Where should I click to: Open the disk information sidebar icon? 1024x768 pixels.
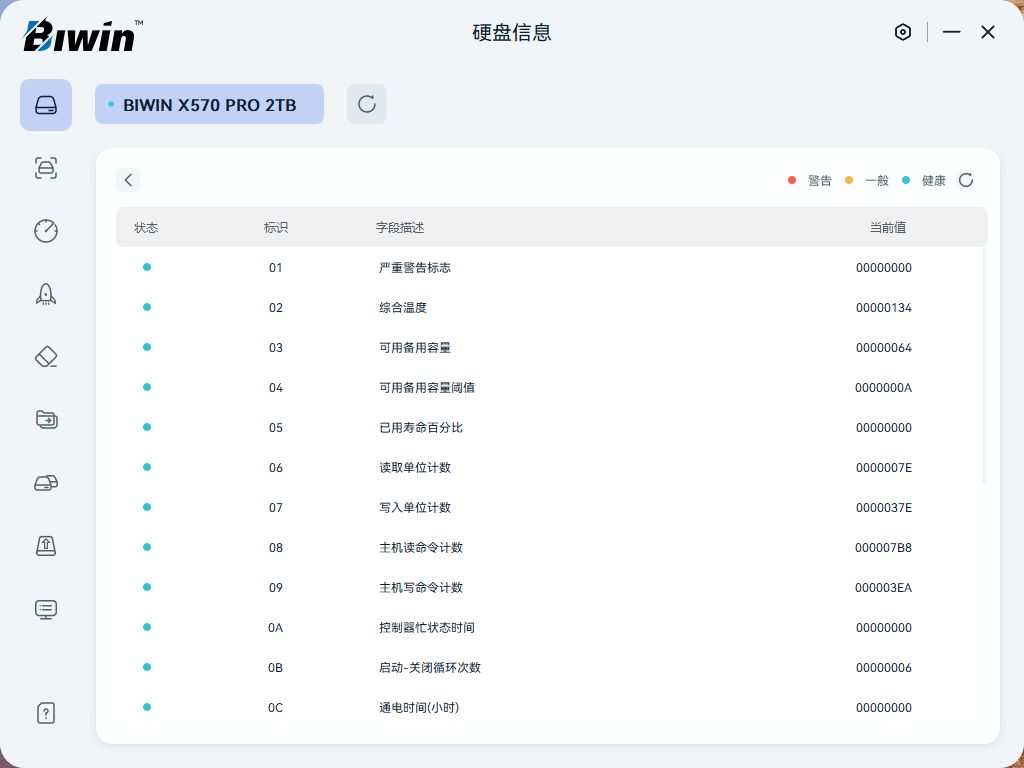[x=46, y=104]
